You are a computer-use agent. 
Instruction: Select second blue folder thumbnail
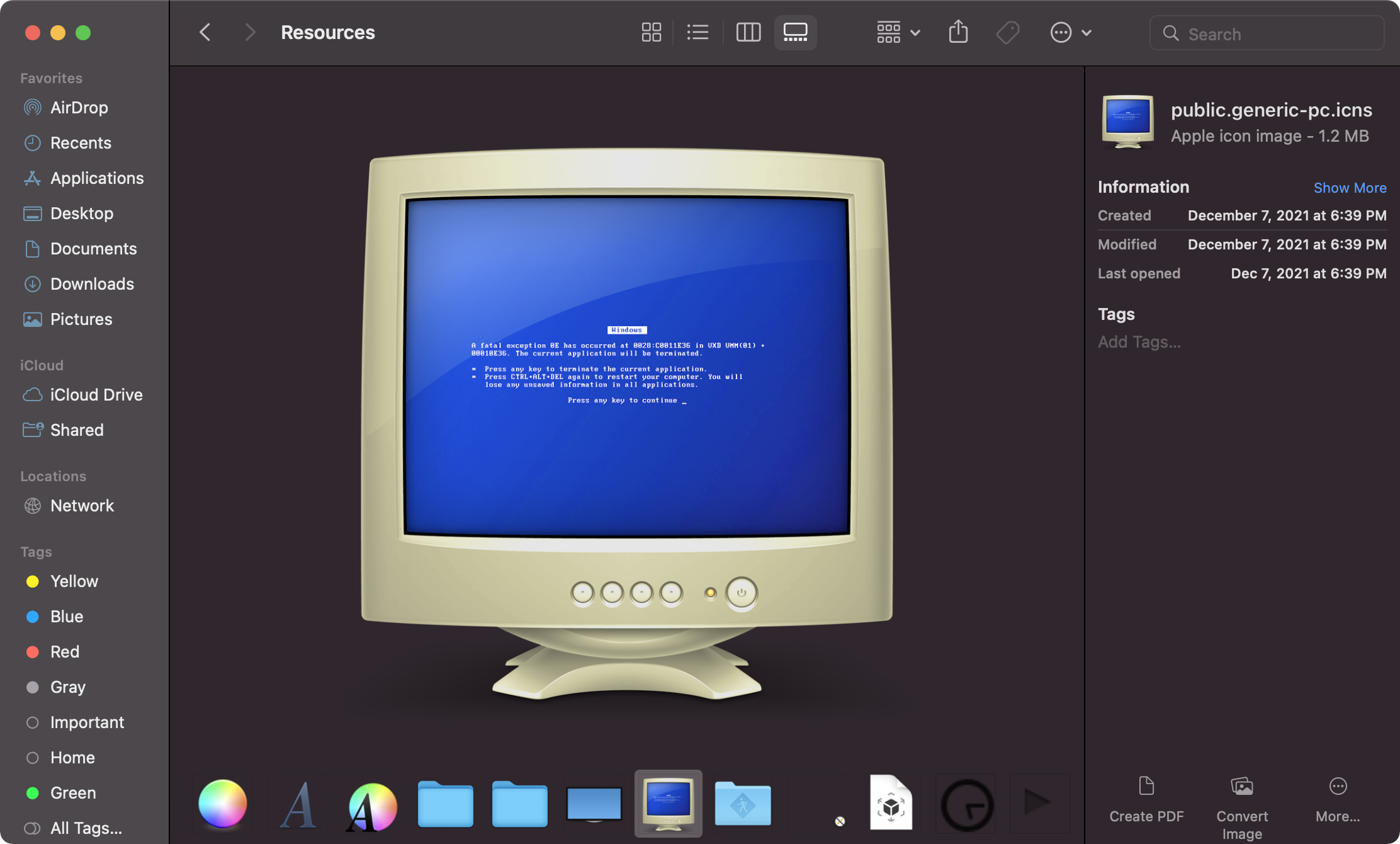coord(520,804)
